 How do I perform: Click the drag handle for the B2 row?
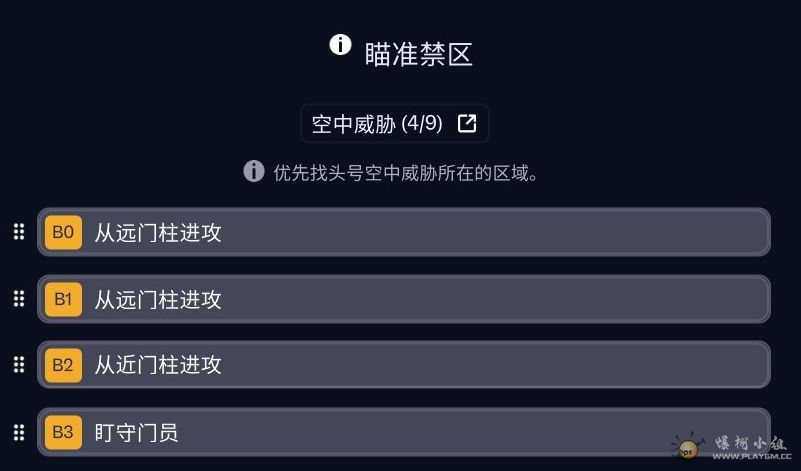coord(18,365)
